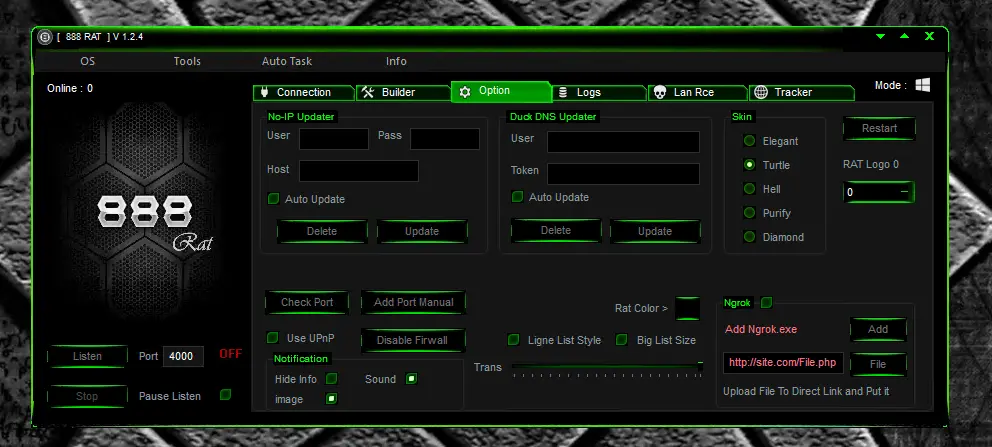
Task: Click the Disable Firwall button
Action: 412,340
